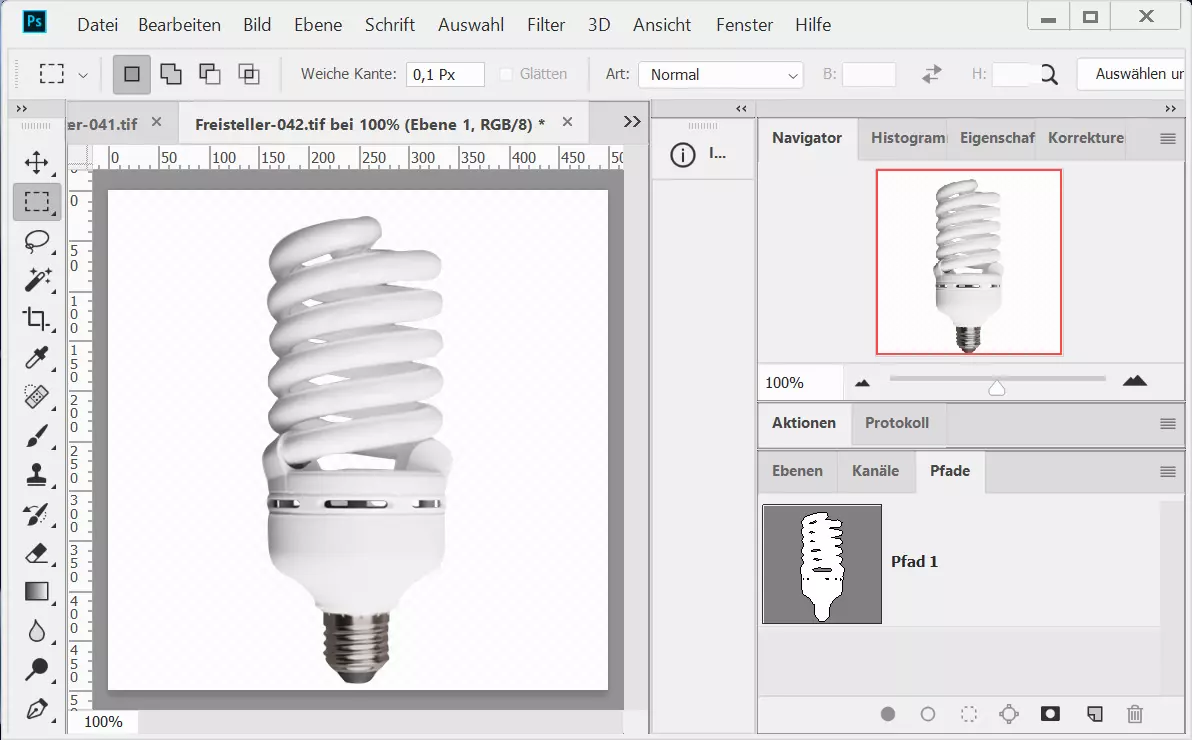Select the Pfad 1 thumbnail
The height and width of the screenshot is (740, 1192).
[x=822, y=564]
